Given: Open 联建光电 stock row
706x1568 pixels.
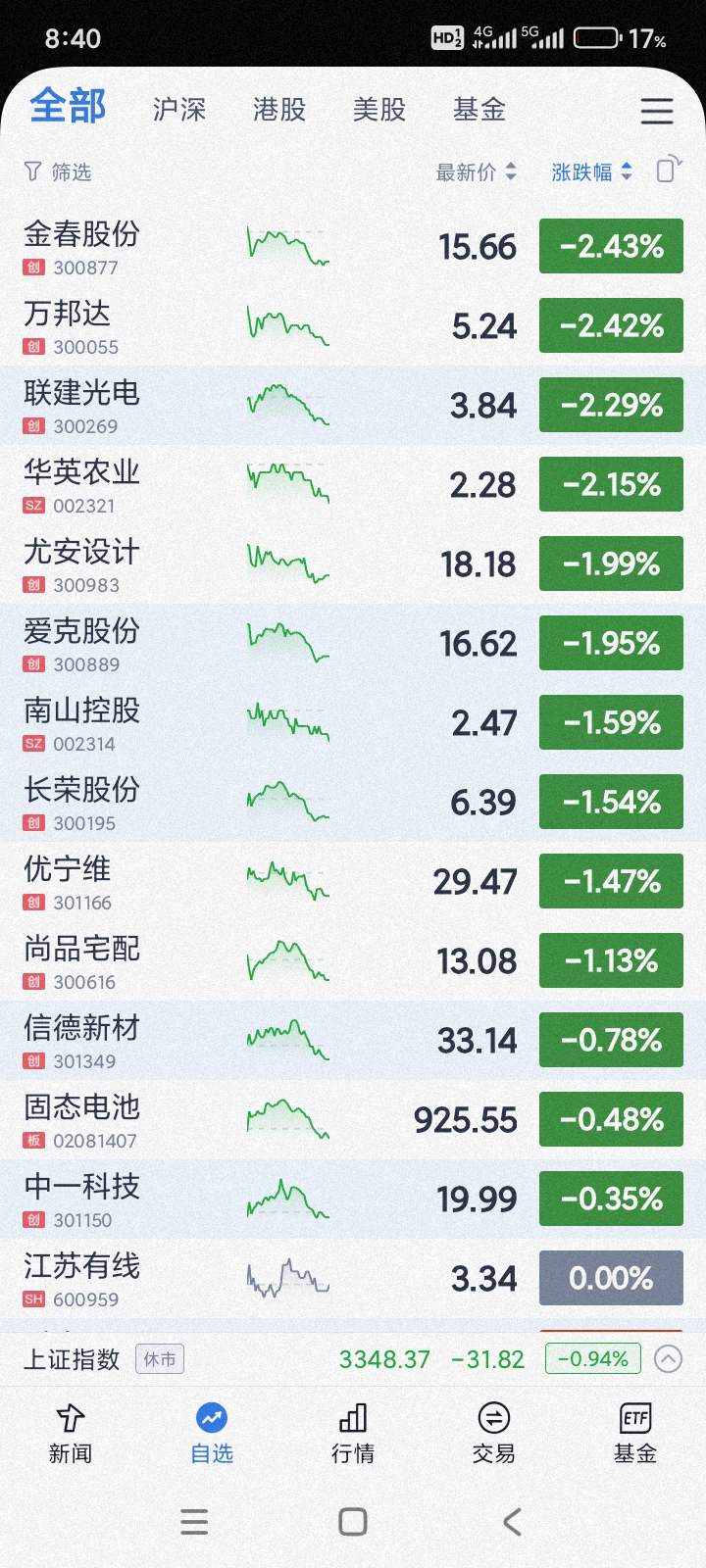Looking at the screenshot, I should tap(353, 406).
